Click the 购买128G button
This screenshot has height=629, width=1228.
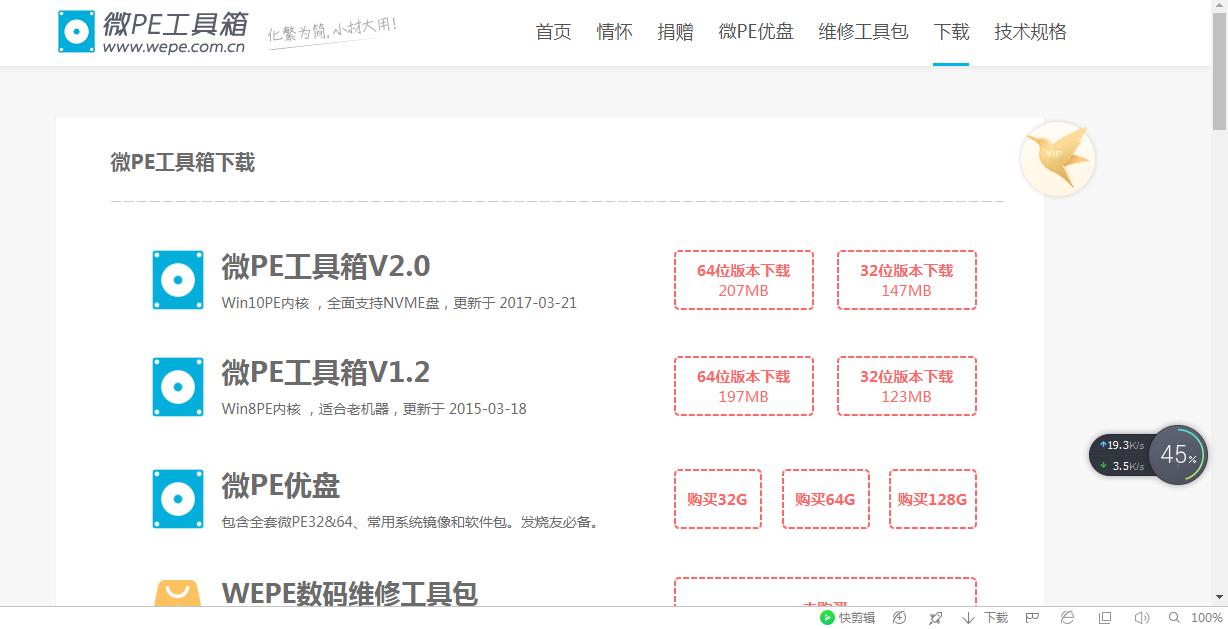point(932,499)
